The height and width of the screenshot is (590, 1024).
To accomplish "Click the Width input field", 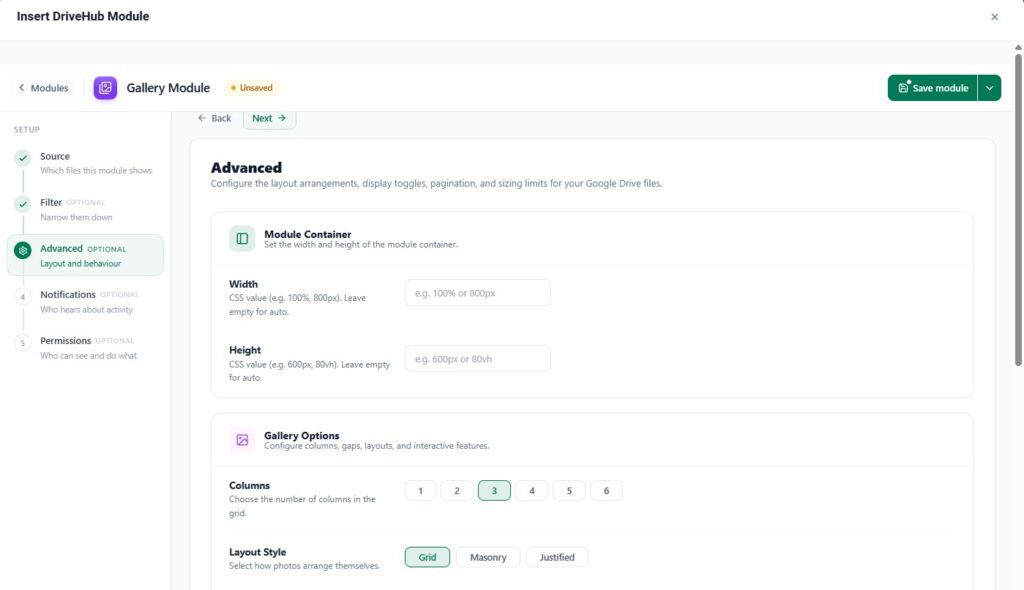I will pyautogui.click(x=477, y=293).
